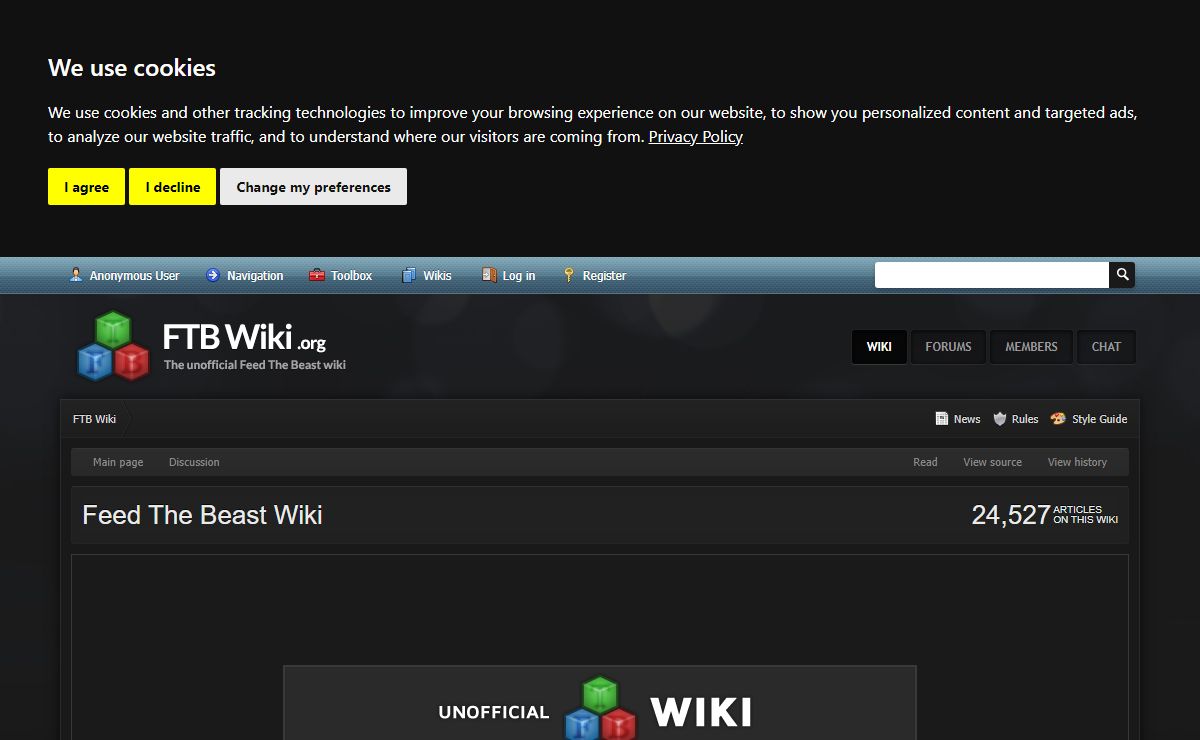Open Change my preferences

(313, 187)
